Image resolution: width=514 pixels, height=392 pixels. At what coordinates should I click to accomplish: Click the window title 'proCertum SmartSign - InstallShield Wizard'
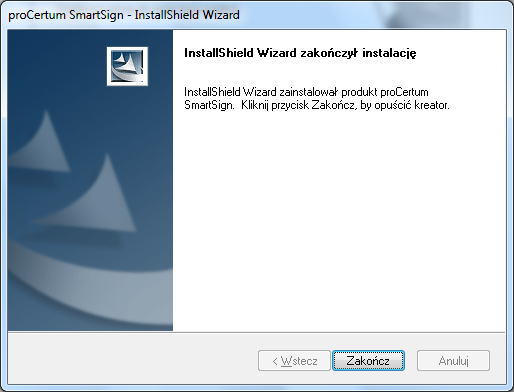(x=124, y=15)
